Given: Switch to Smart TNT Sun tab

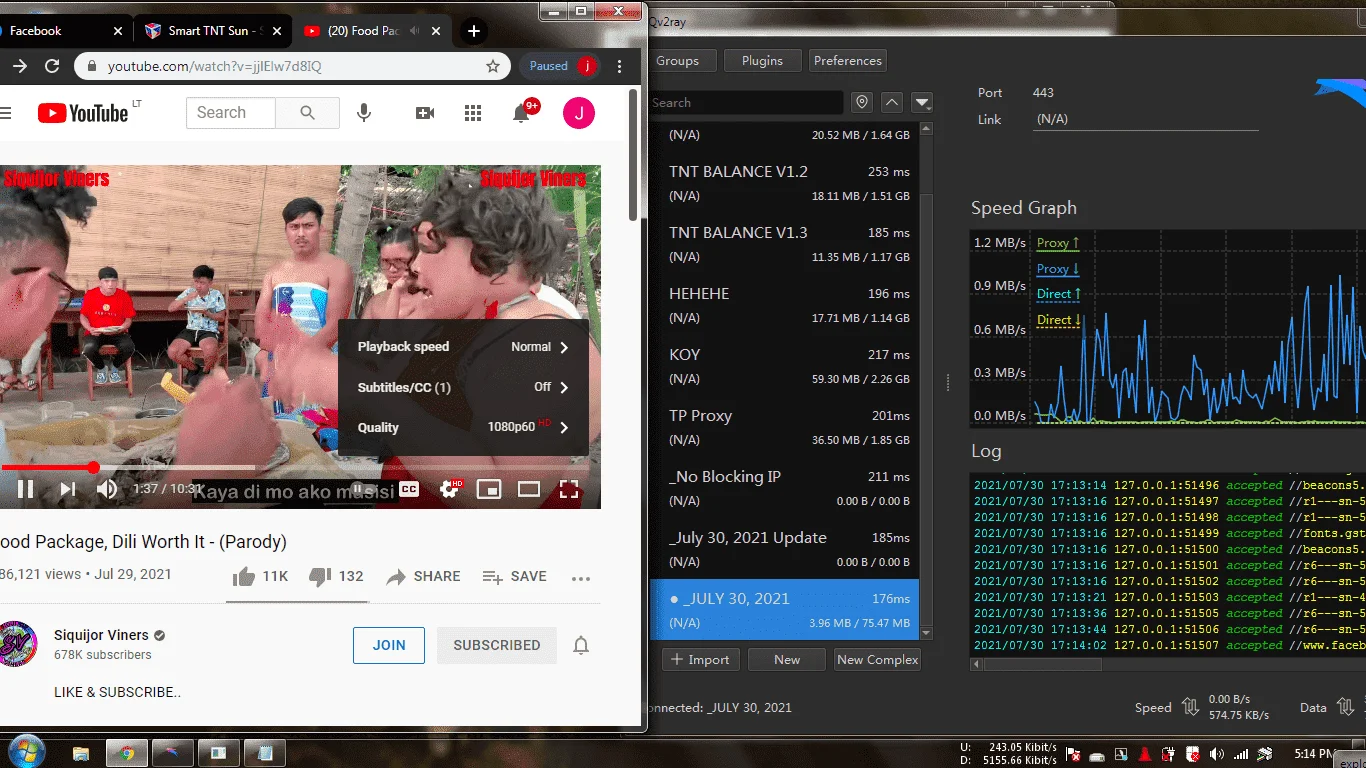Looking at the screenshot, I should [x=213, y=31].
